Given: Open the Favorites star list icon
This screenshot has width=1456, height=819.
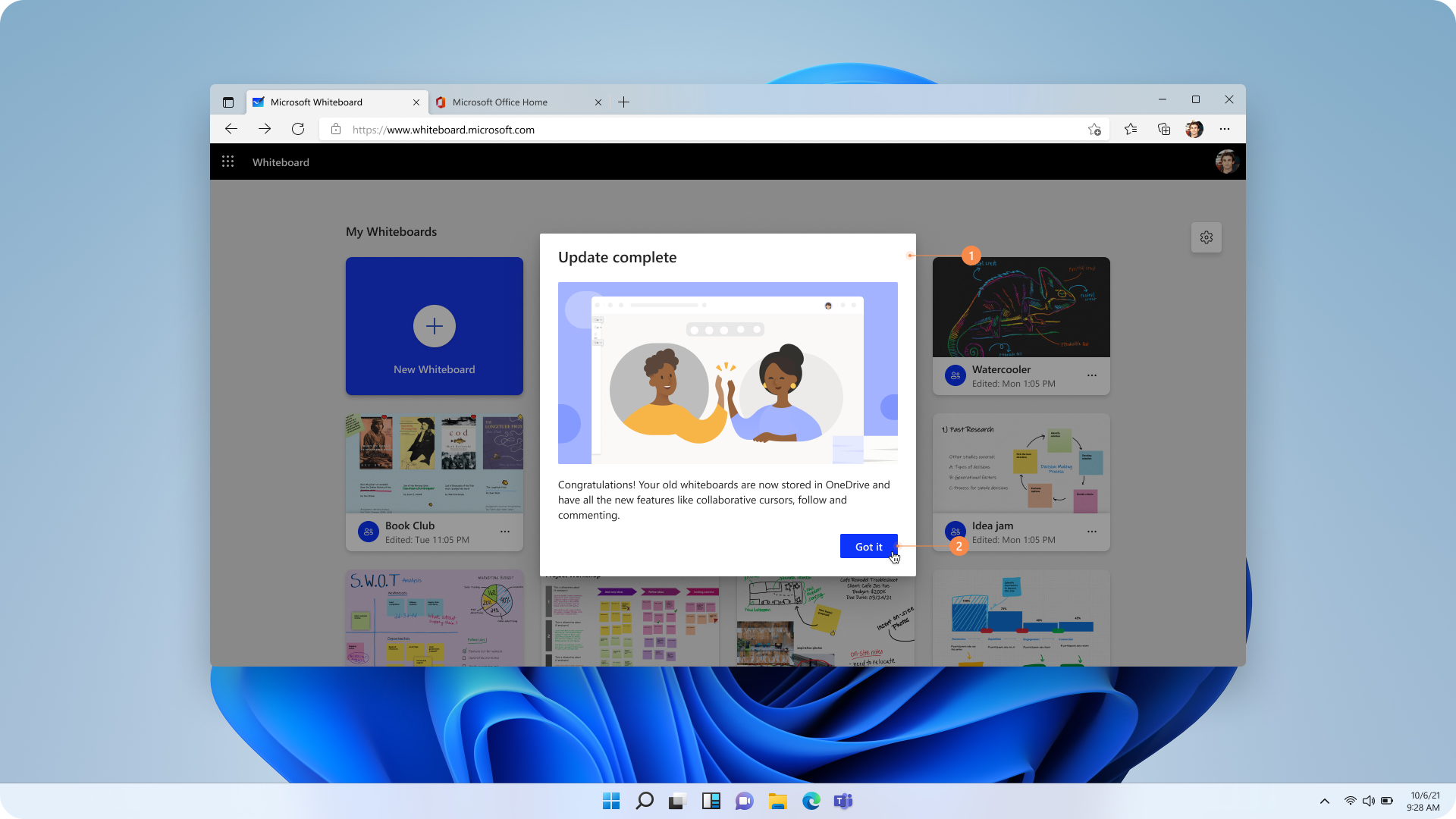Looking at the screenshot, I should tap(1131, 129).
